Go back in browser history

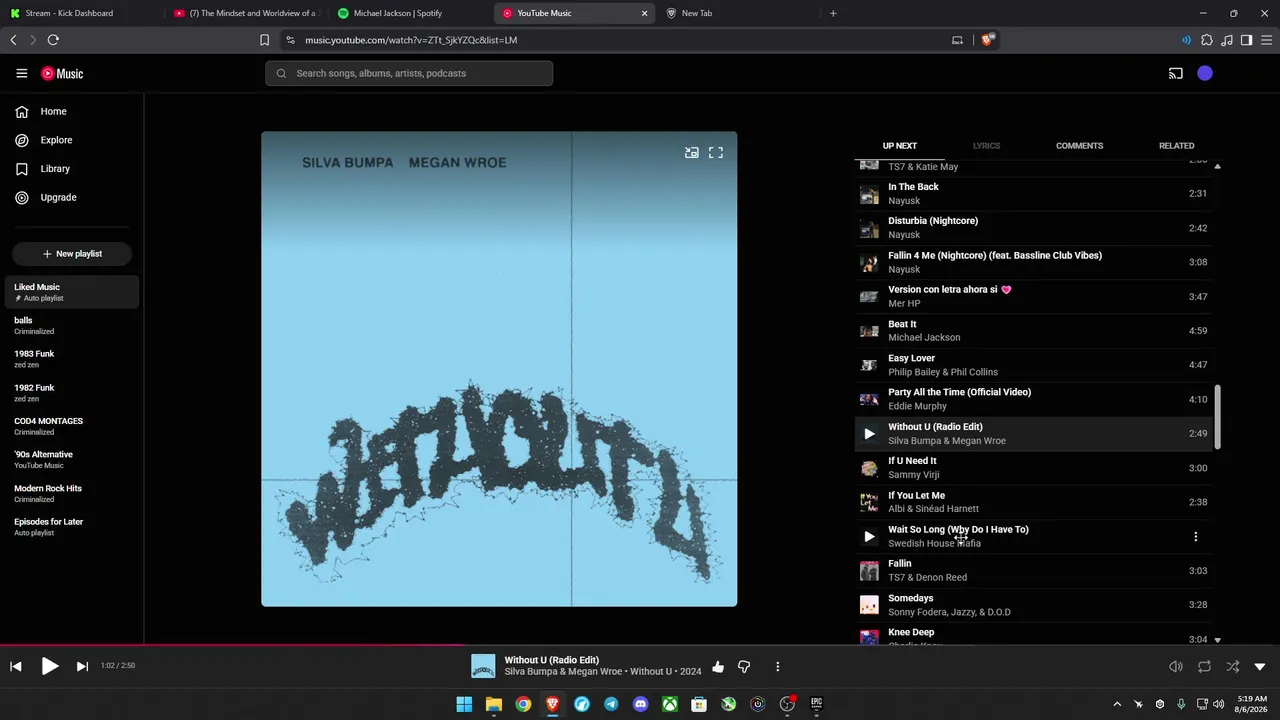[13, 40]
